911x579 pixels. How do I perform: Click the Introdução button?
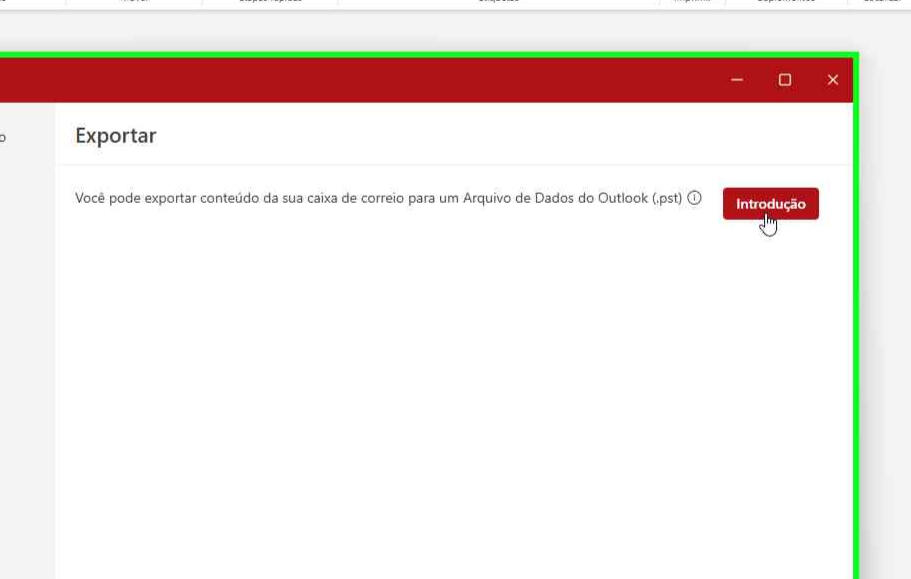770,204
